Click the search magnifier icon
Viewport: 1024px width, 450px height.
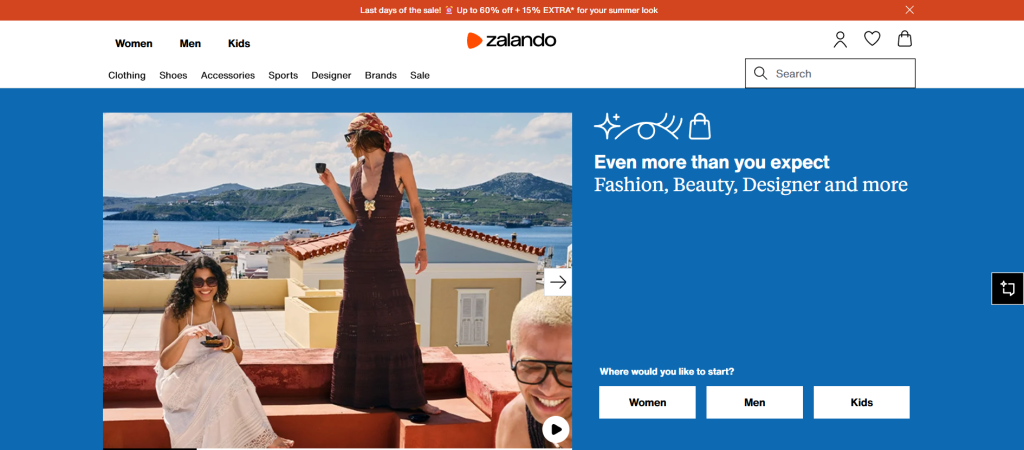tap(760, 73)
